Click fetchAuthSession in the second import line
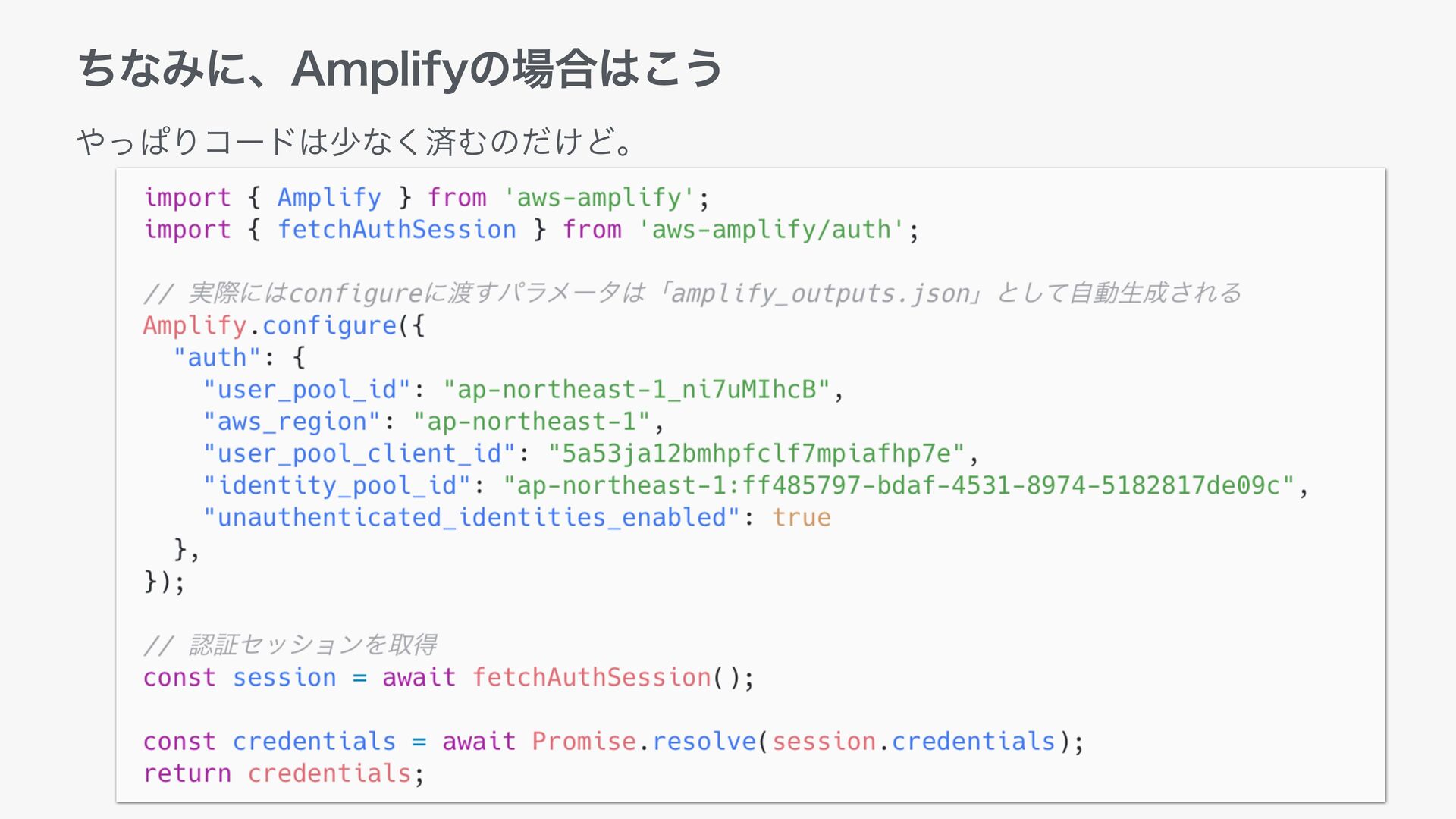The height and width of the screenshot is (819, 1456). 397,230
